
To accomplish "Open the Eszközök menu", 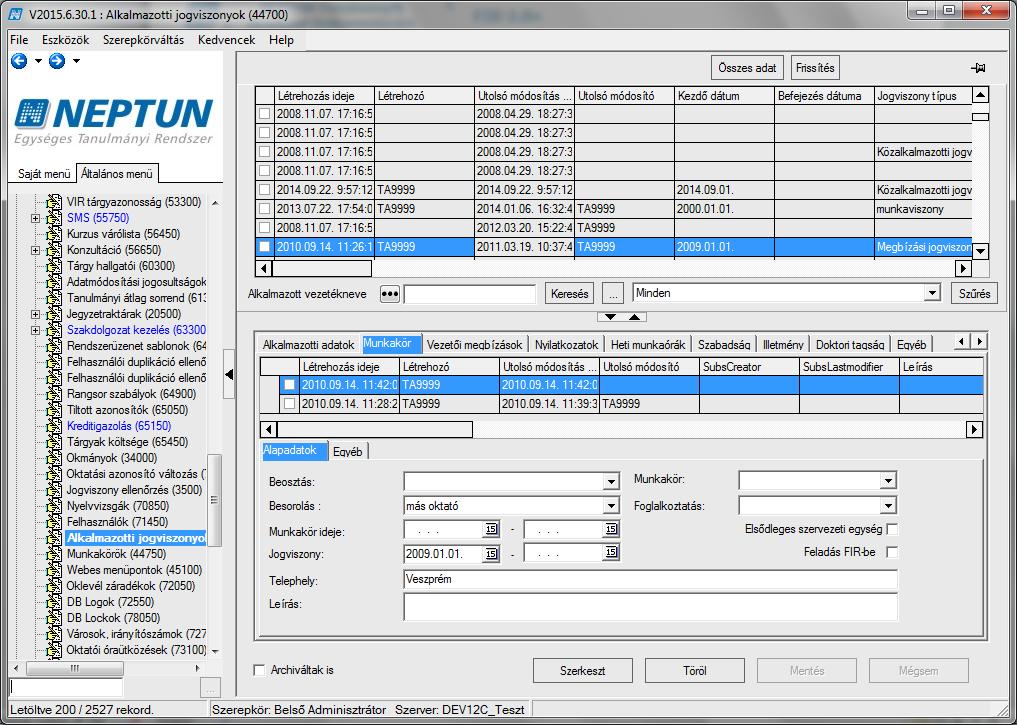I will pyautogui.click(x=66, y=40).
